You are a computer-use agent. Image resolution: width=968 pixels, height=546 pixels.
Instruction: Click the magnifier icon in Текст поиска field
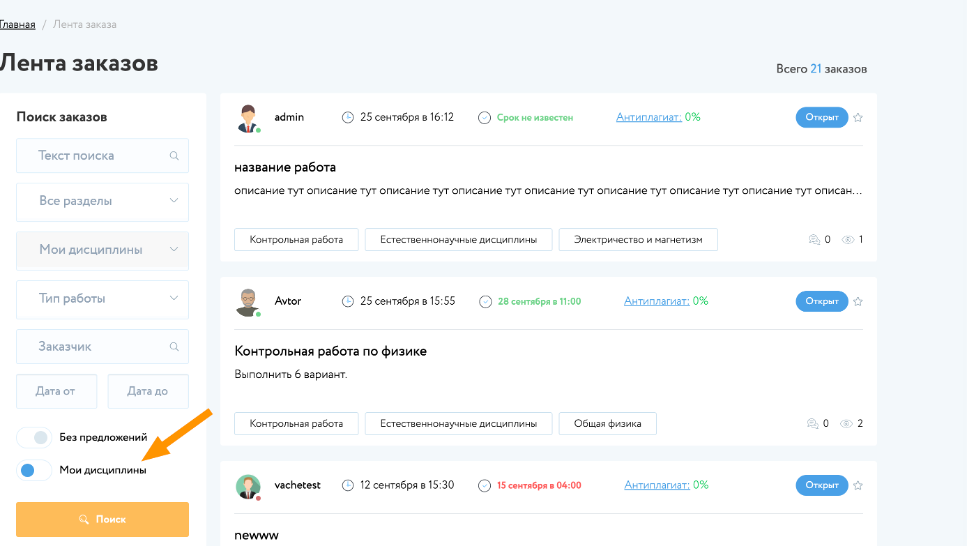click(174, 156)
